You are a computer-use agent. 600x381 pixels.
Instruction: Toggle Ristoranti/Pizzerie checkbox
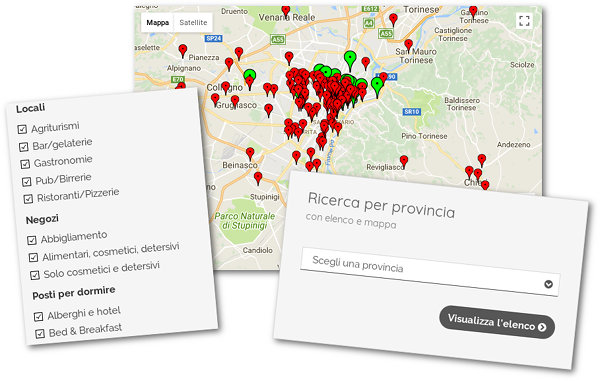point(28,199)
